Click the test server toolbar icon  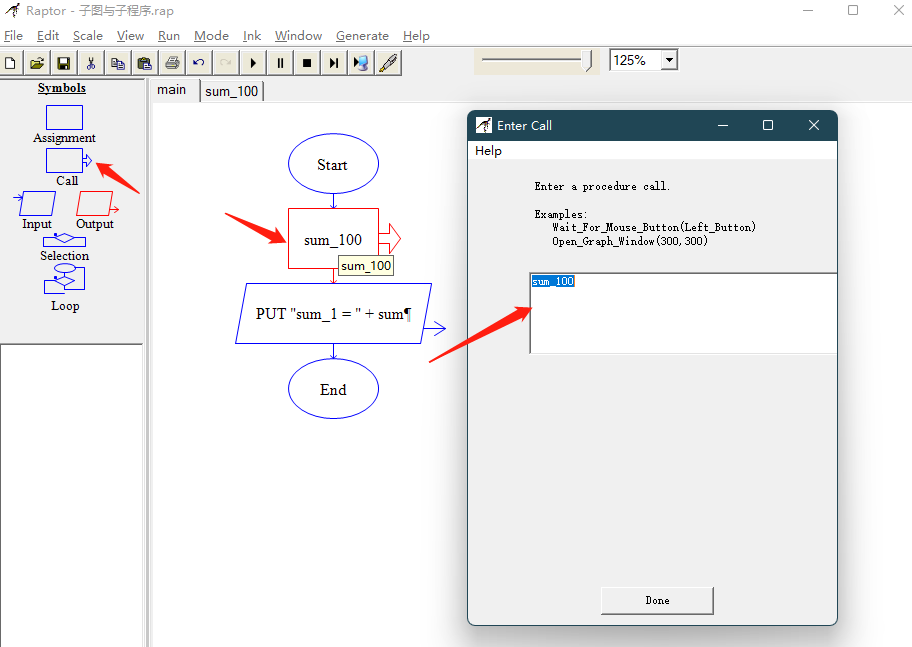[361, 63]
